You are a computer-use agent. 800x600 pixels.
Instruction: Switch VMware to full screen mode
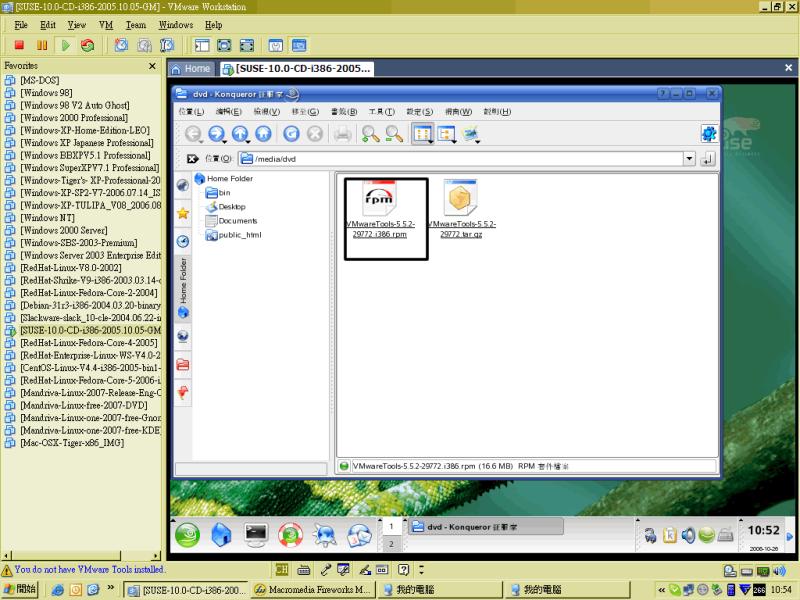pos(224,45)
